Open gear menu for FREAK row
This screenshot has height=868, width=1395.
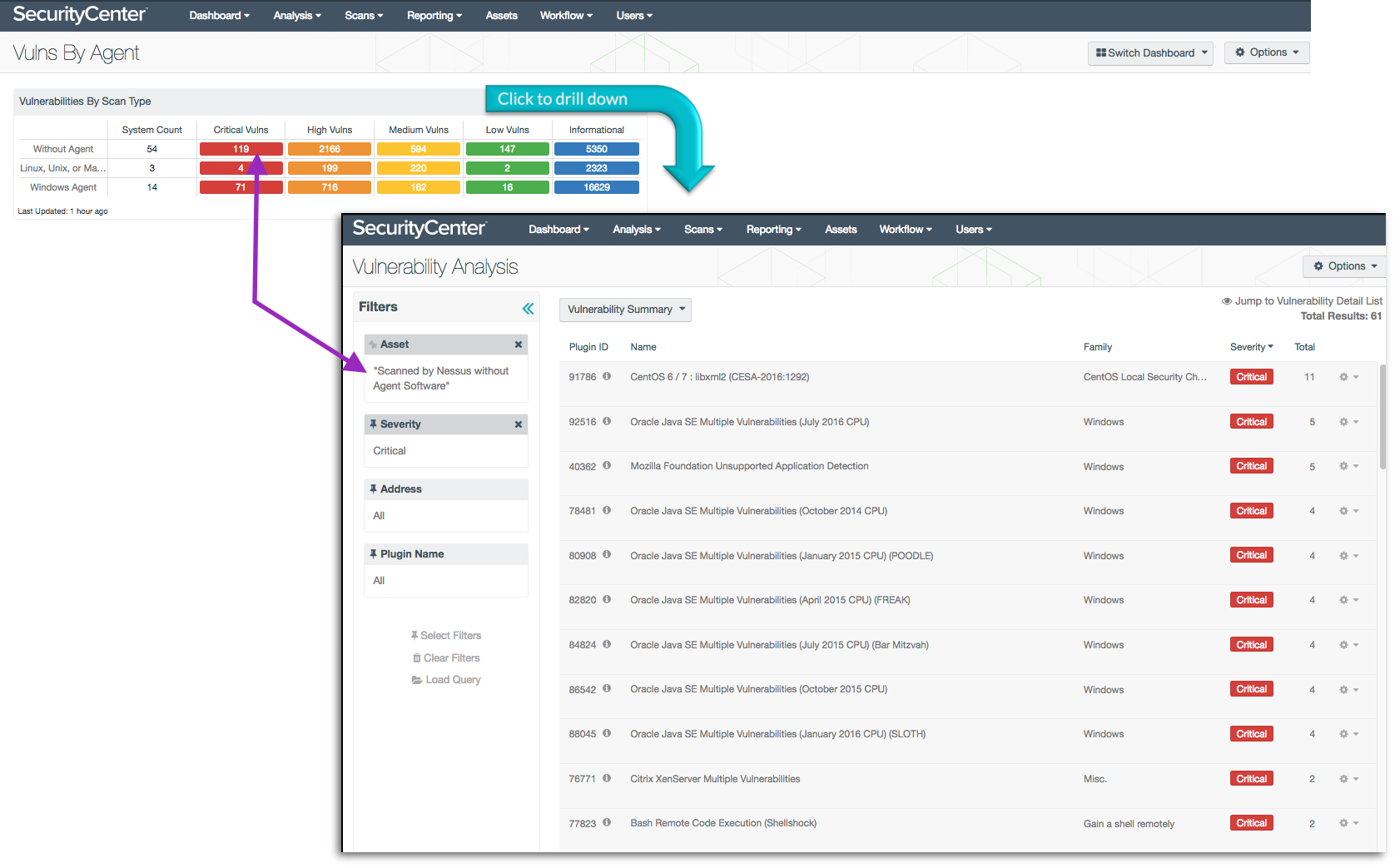tap(1348, 600)
